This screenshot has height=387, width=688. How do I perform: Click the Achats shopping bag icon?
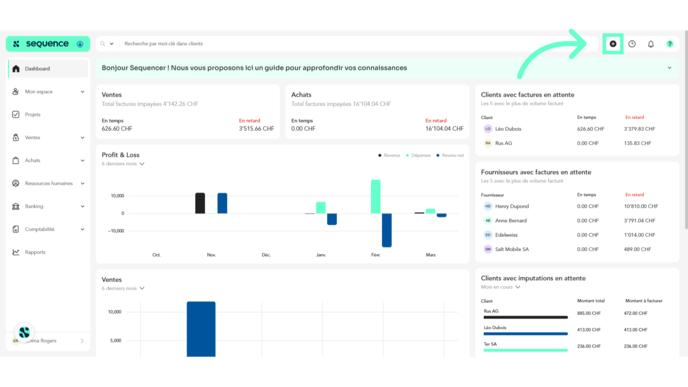16,161
